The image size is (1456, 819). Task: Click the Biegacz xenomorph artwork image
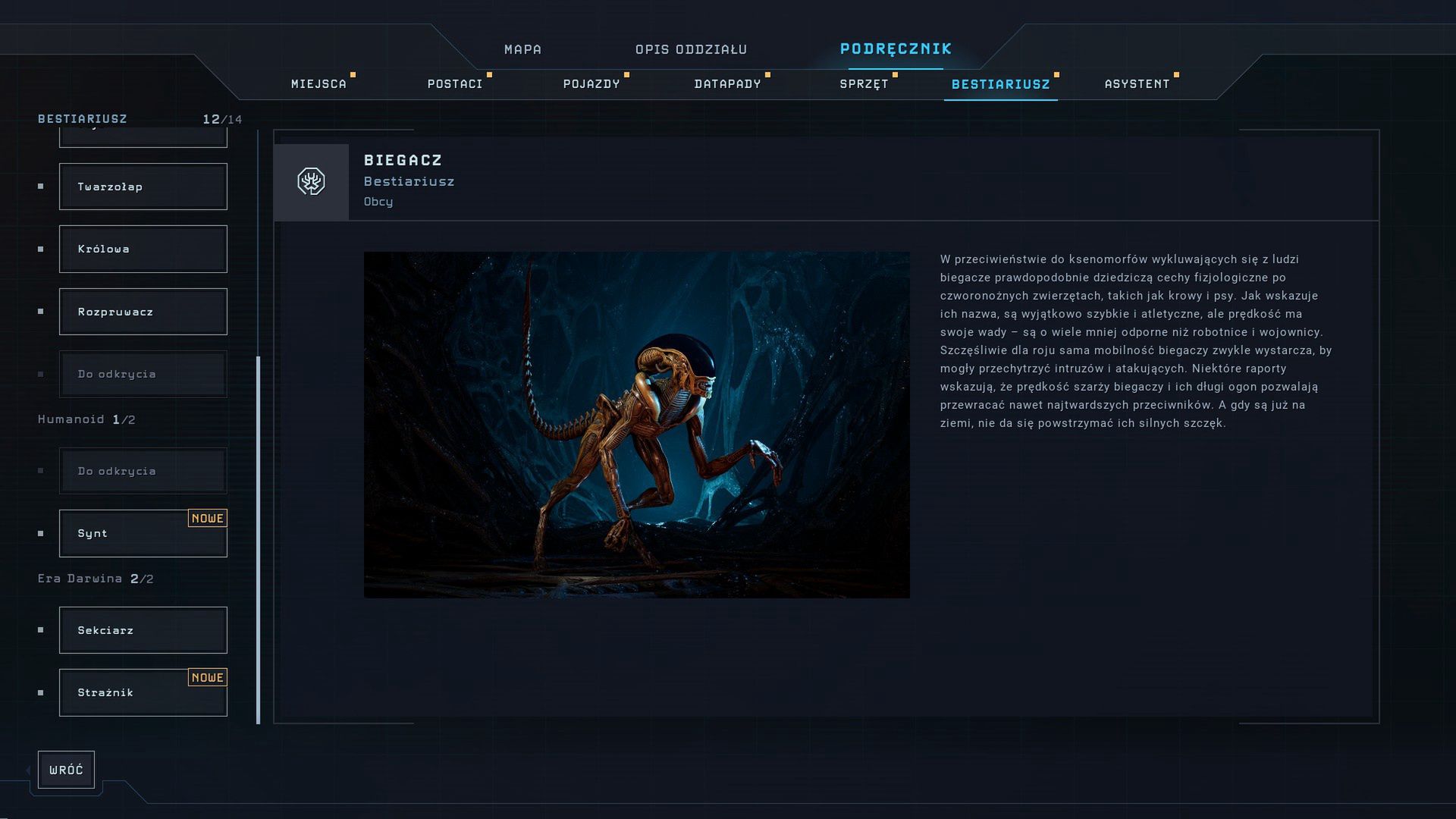(x=636, y=425)
